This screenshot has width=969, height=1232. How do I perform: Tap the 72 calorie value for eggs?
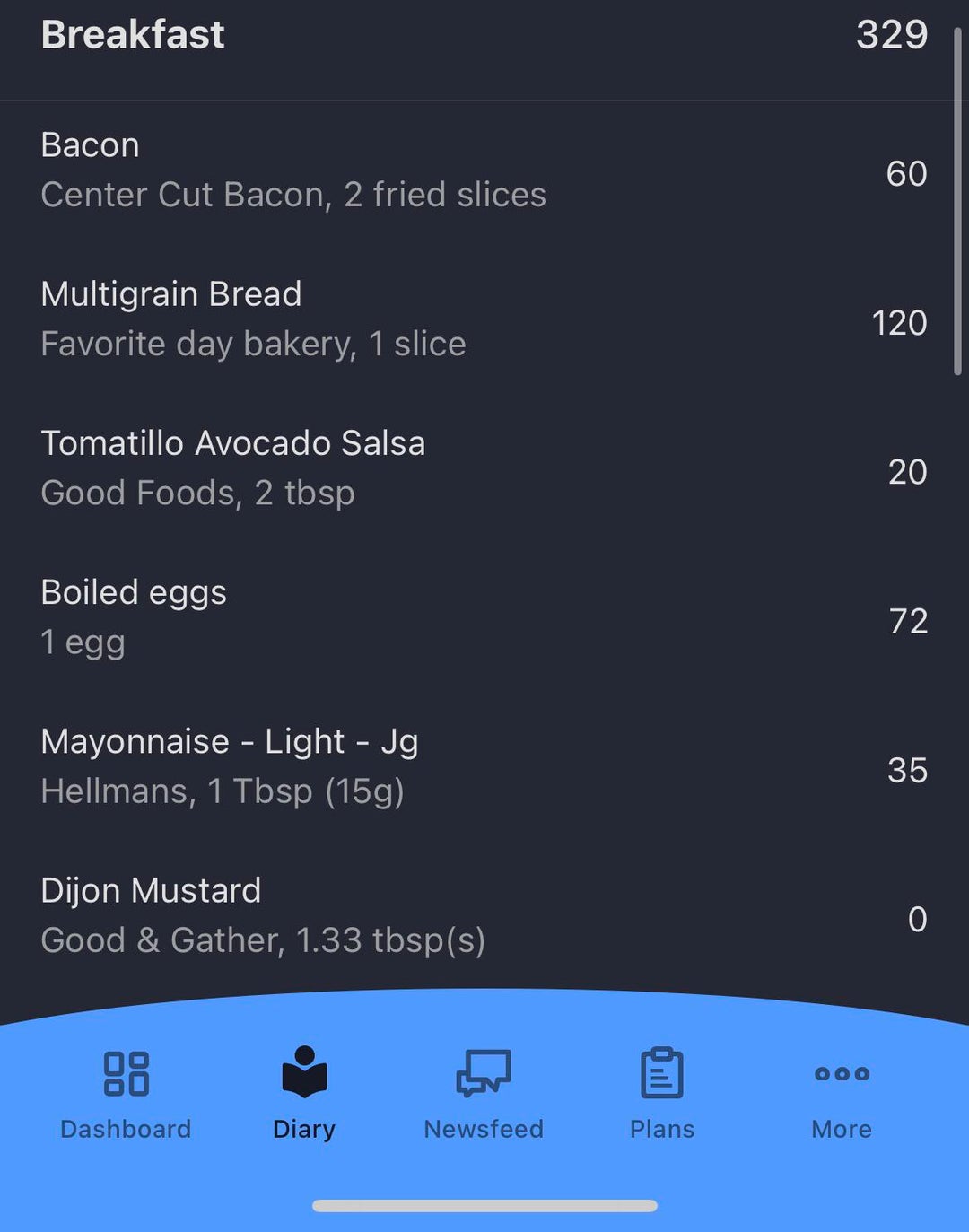[x=908, y=621]
